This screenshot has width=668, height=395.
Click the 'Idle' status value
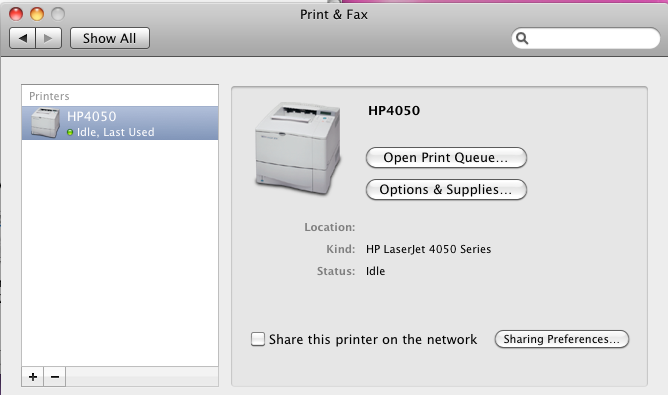[375, 271]
